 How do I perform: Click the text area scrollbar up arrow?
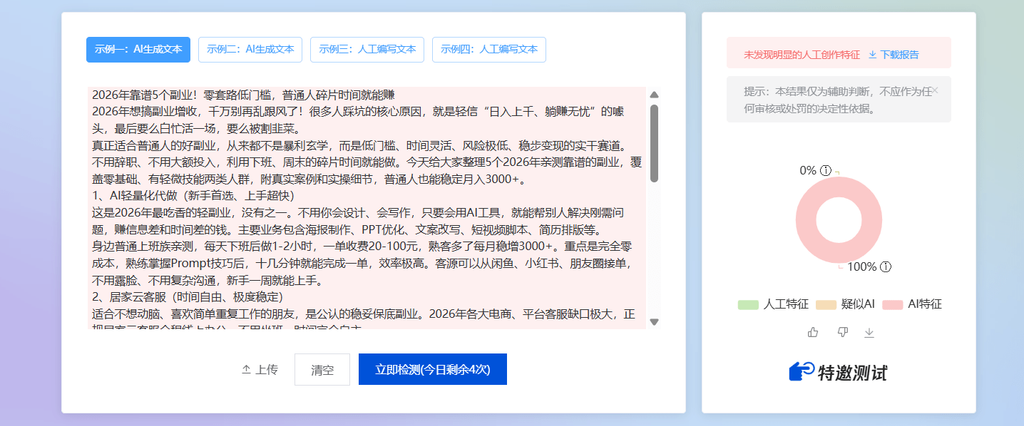pyautogui.click(x=654, y=95)
